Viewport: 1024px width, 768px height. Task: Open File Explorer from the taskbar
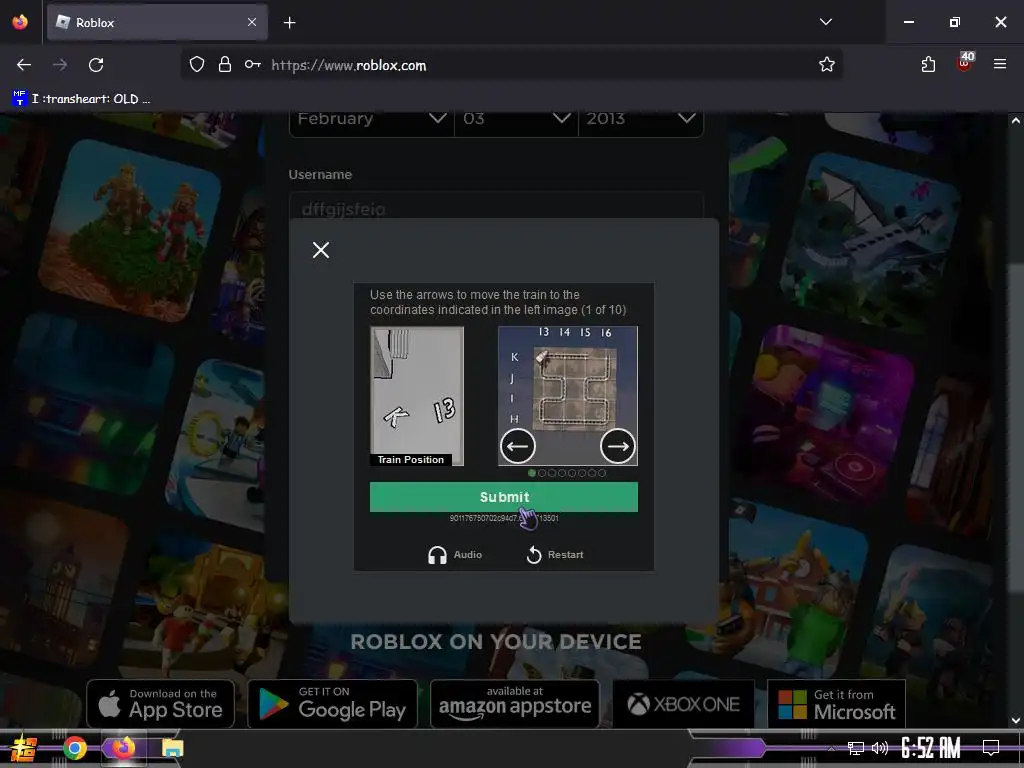(172, 748)
